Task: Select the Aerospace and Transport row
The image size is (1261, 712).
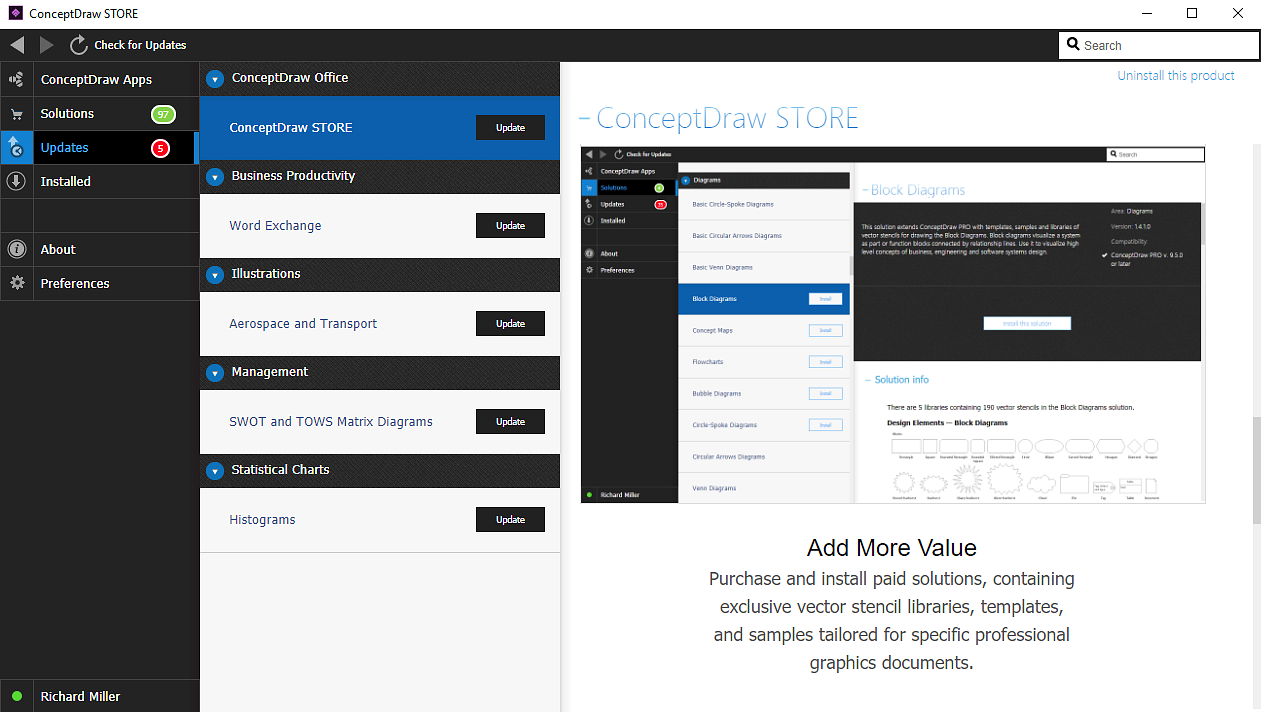Action: click(x=380, y=324)
